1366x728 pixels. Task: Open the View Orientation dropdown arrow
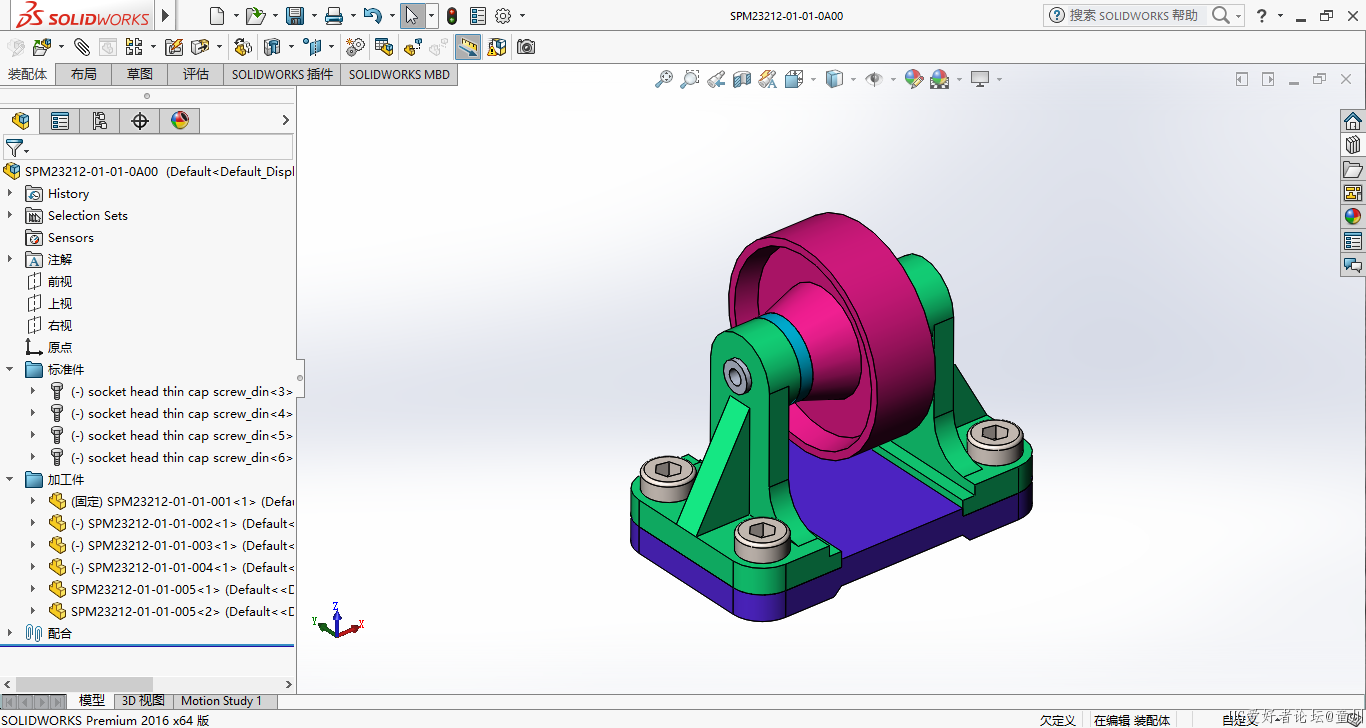coord(813,79)
